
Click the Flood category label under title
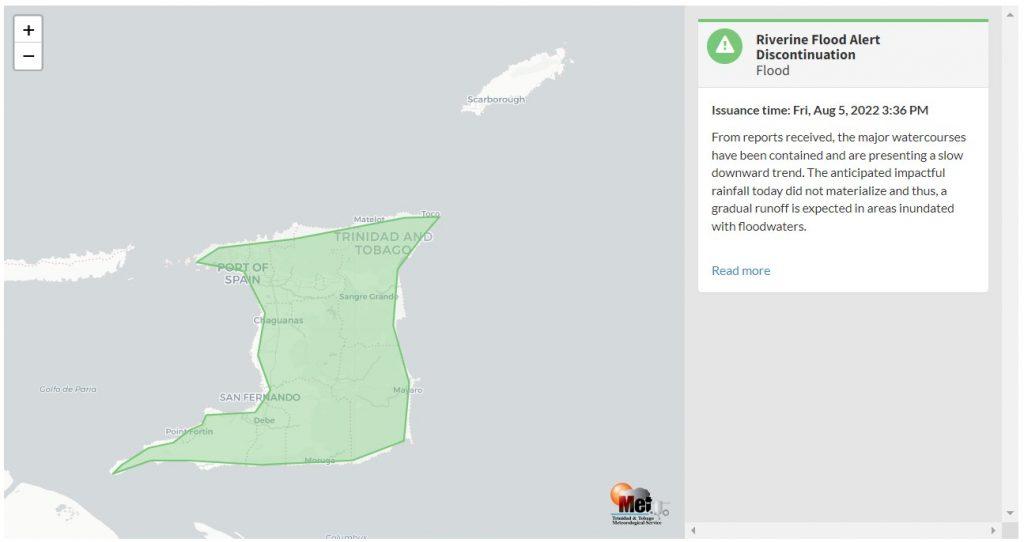click(773, 71)
